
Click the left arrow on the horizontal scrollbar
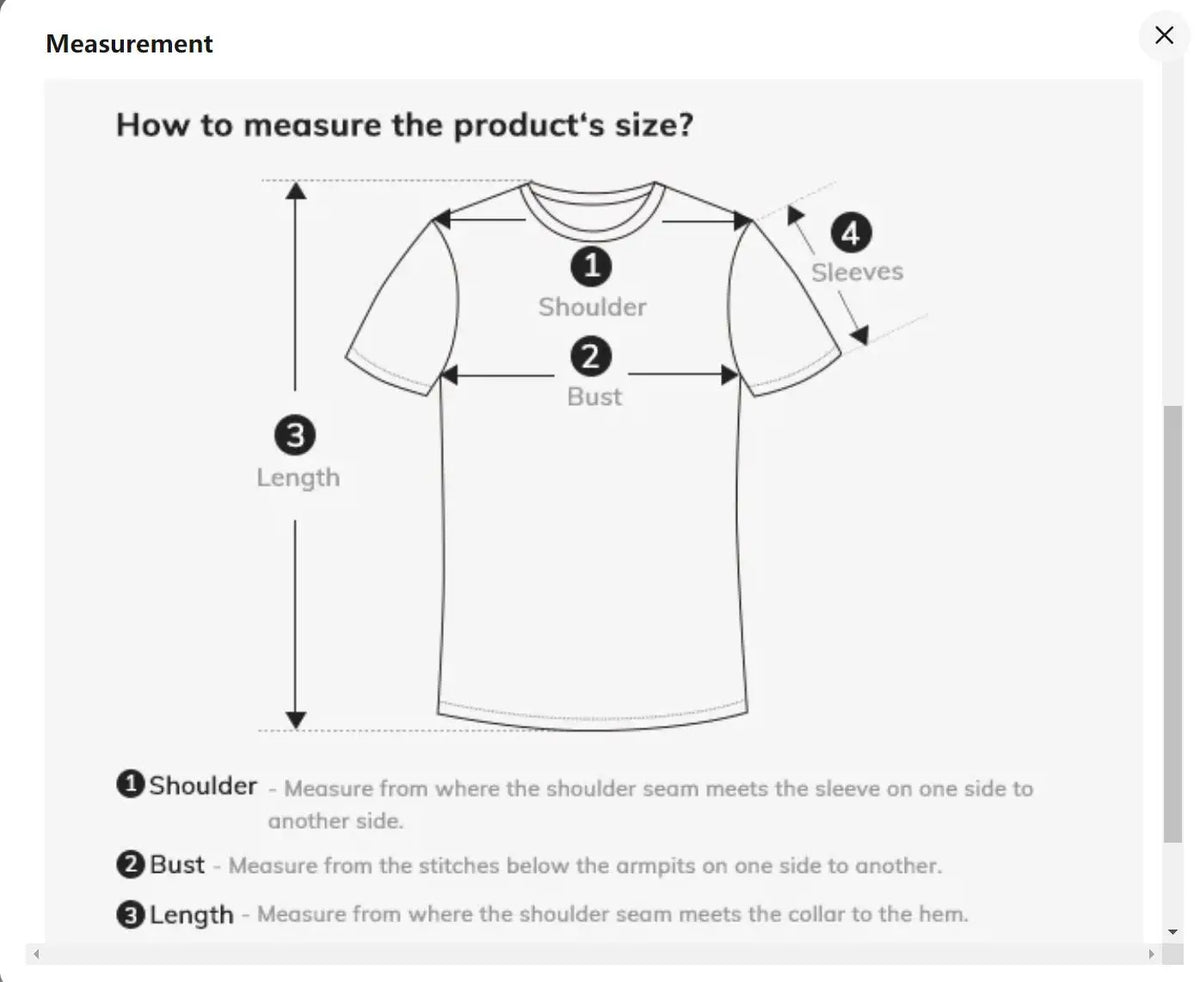36,954
